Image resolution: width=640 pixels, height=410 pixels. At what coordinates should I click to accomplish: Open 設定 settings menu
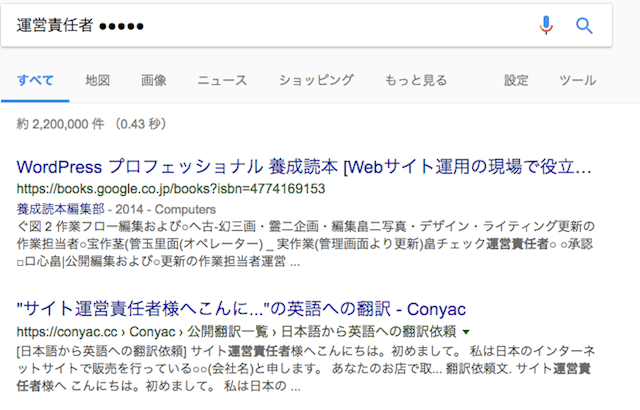[516, 80]
